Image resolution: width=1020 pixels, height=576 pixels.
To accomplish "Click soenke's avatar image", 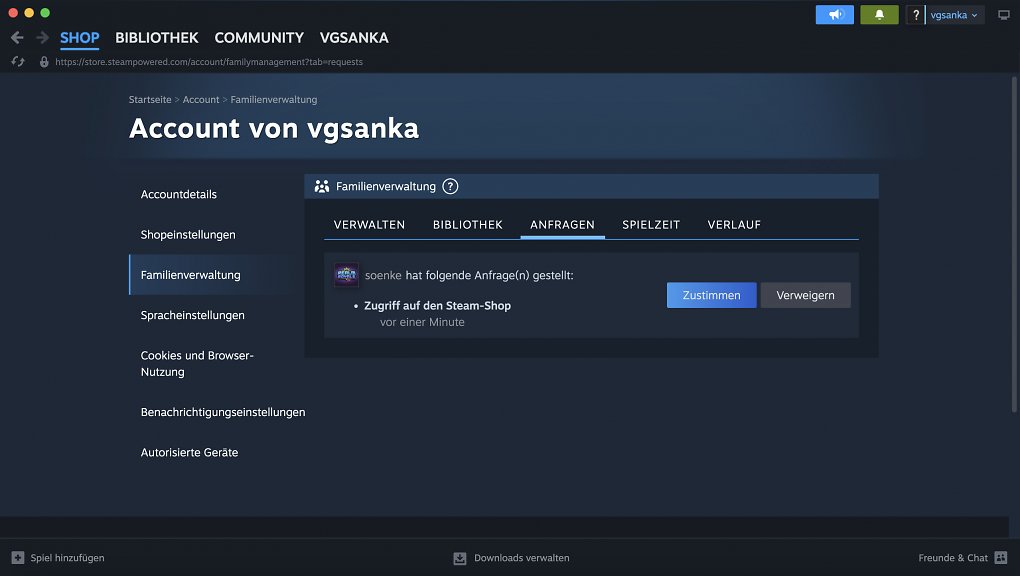I will click(x=346, y=275).
